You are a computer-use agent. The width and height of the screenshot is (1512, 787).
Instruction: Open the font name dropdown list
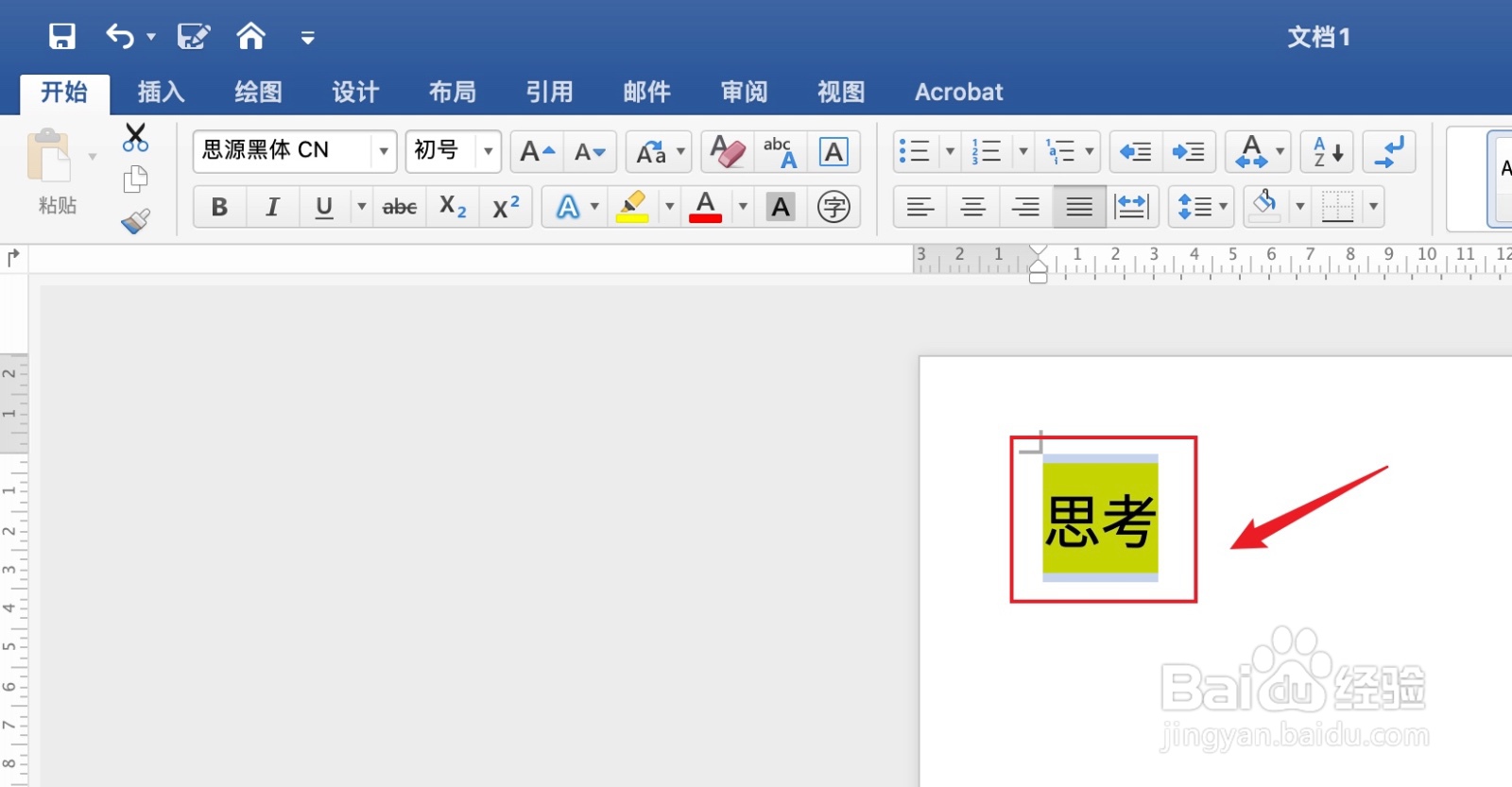[x=384, y=151]
